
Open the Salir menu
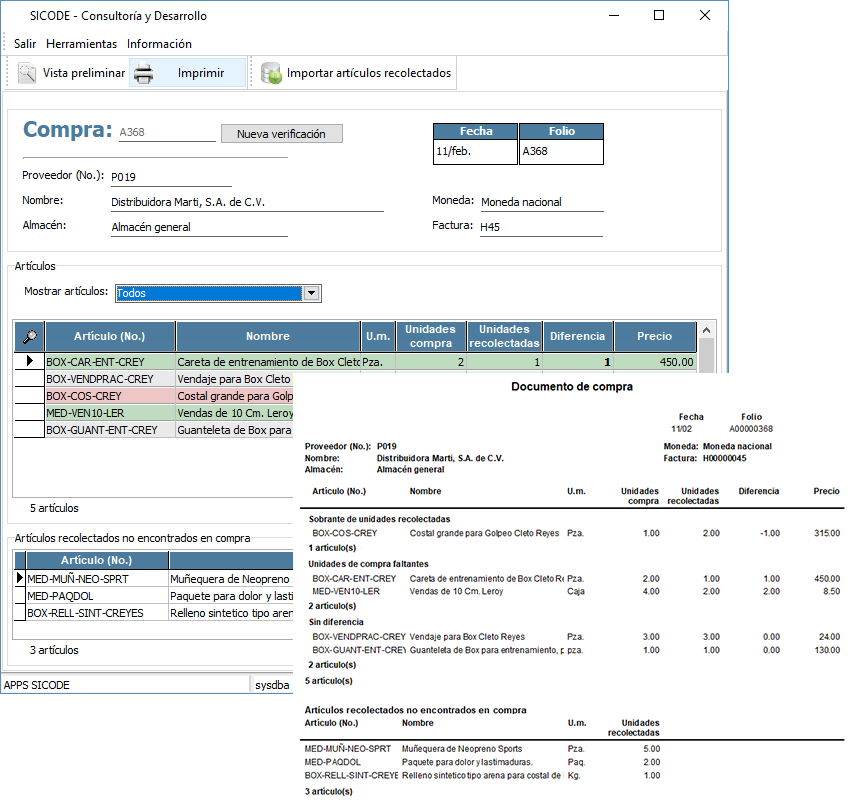(25, 44)
